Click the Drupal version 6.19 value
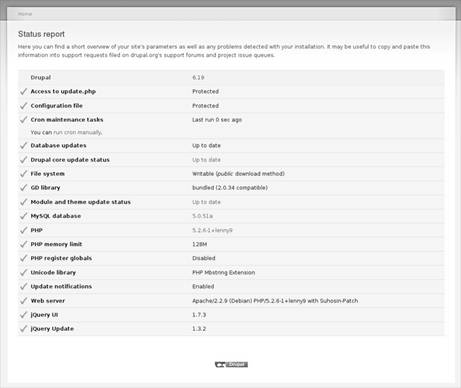 (x=198, y=77)
